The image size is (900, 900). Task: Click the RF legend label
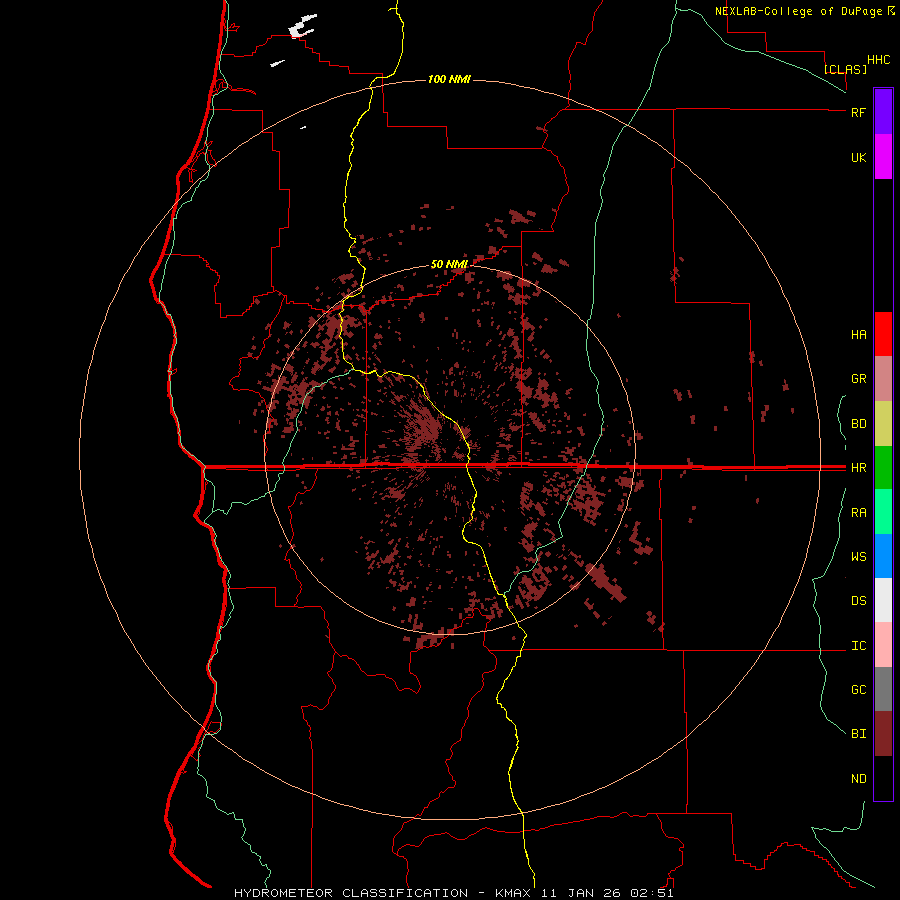(858, 112)
